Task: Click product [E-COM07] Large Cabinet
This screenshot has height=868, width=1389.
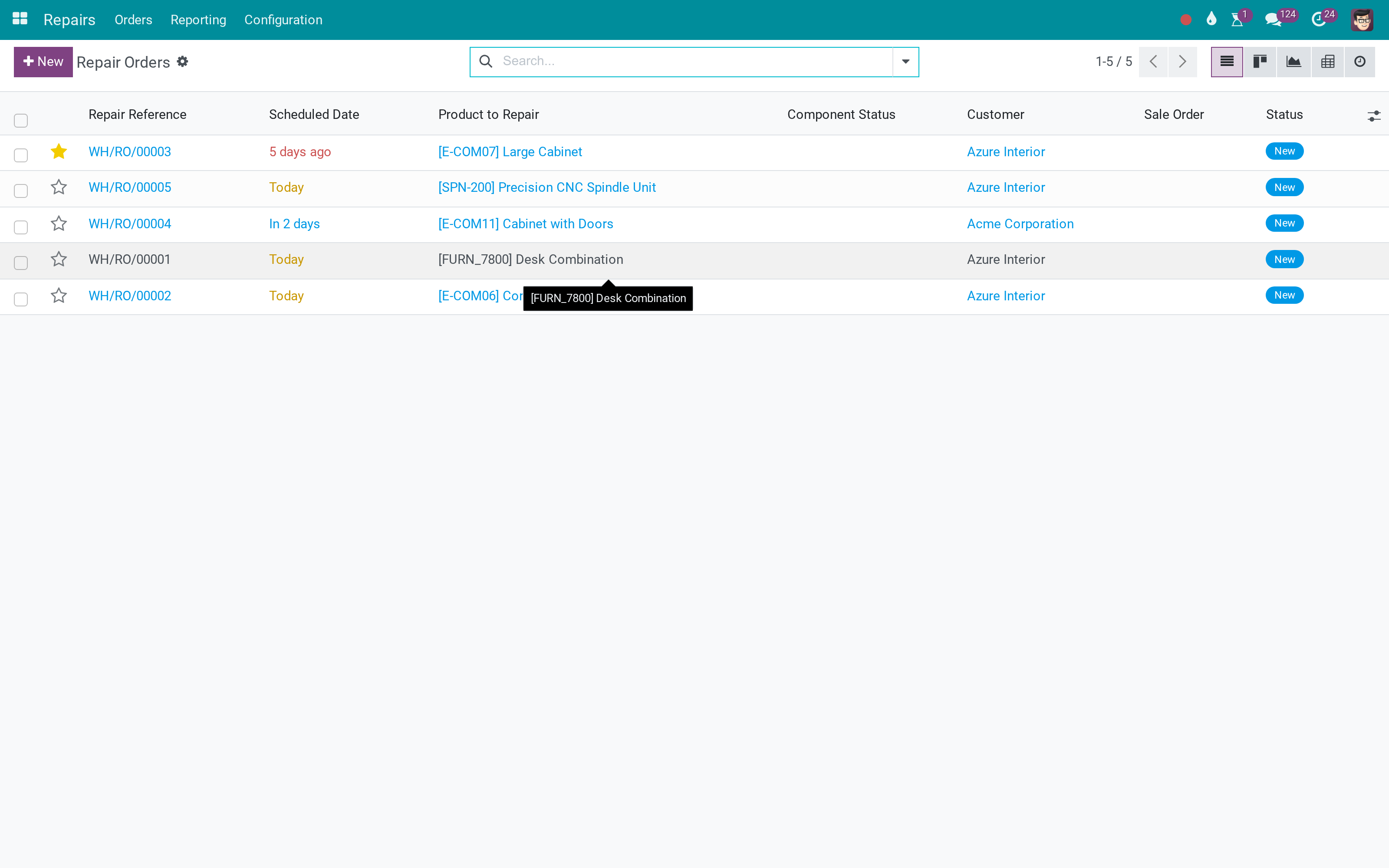Action: coord(510,151)
